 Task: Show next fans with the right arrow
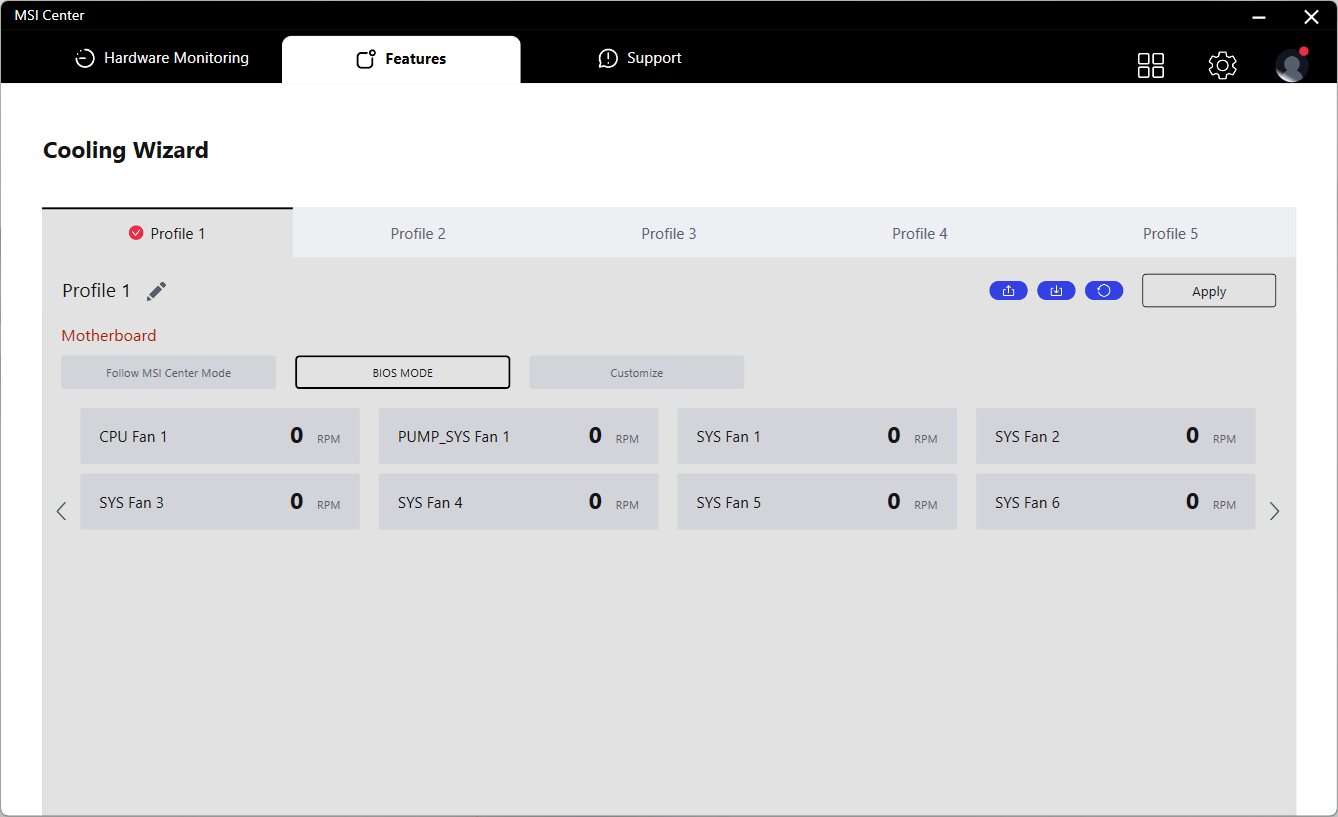[1274, 511]
